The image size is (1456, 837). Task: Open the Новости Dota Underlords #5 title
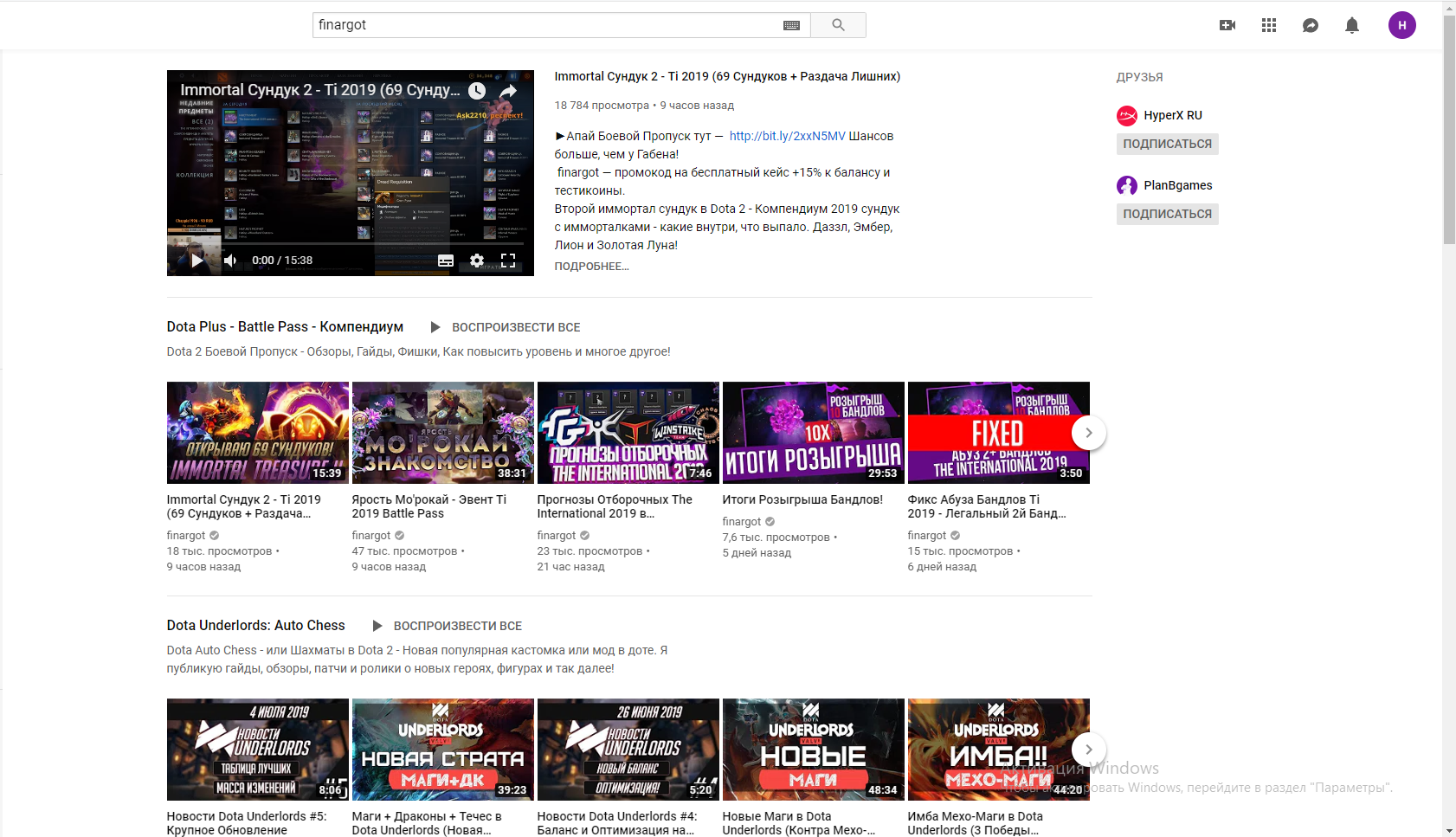247,823
